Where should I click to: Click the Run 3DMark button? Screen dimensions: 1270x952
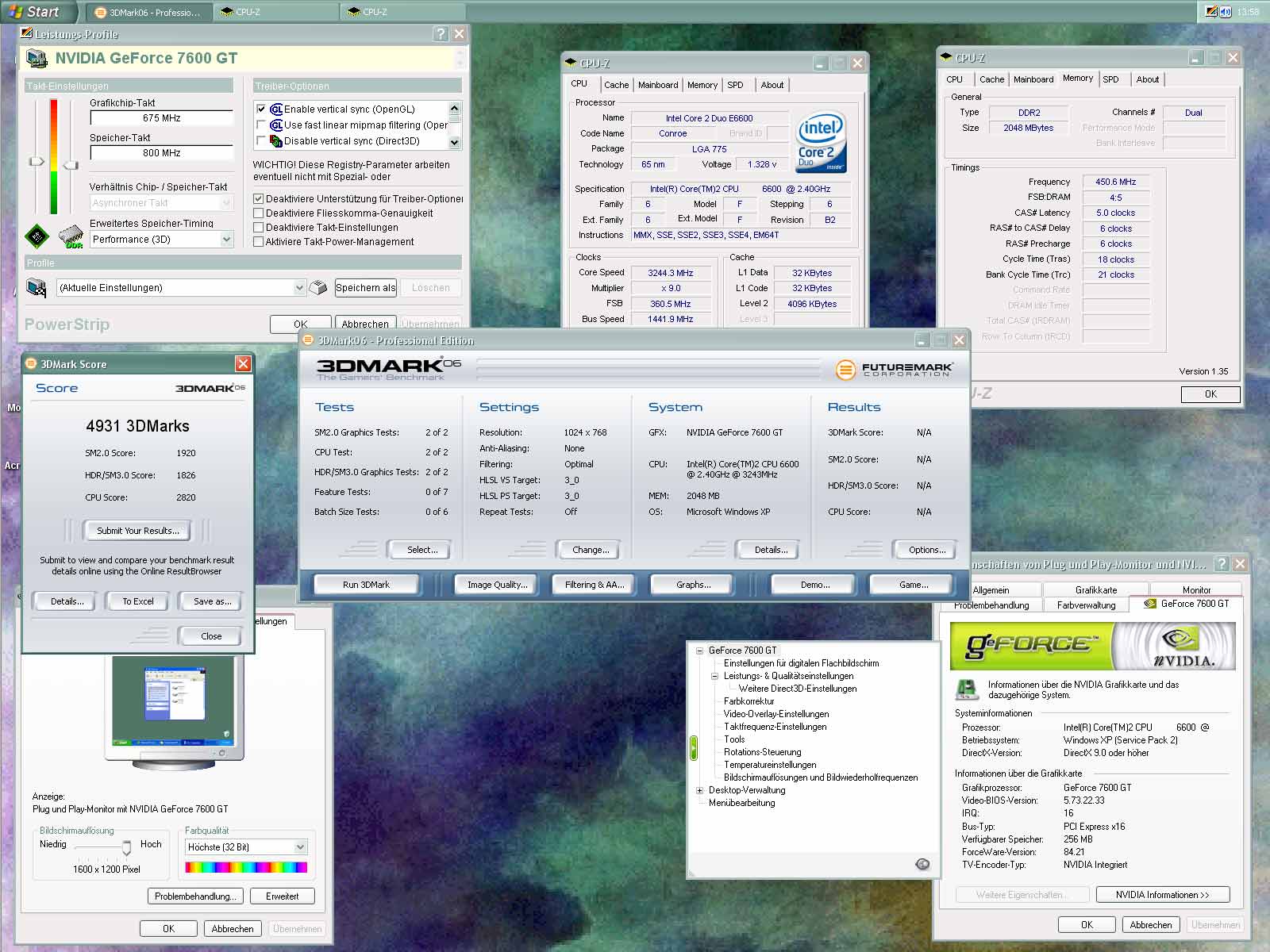point(366,585)
